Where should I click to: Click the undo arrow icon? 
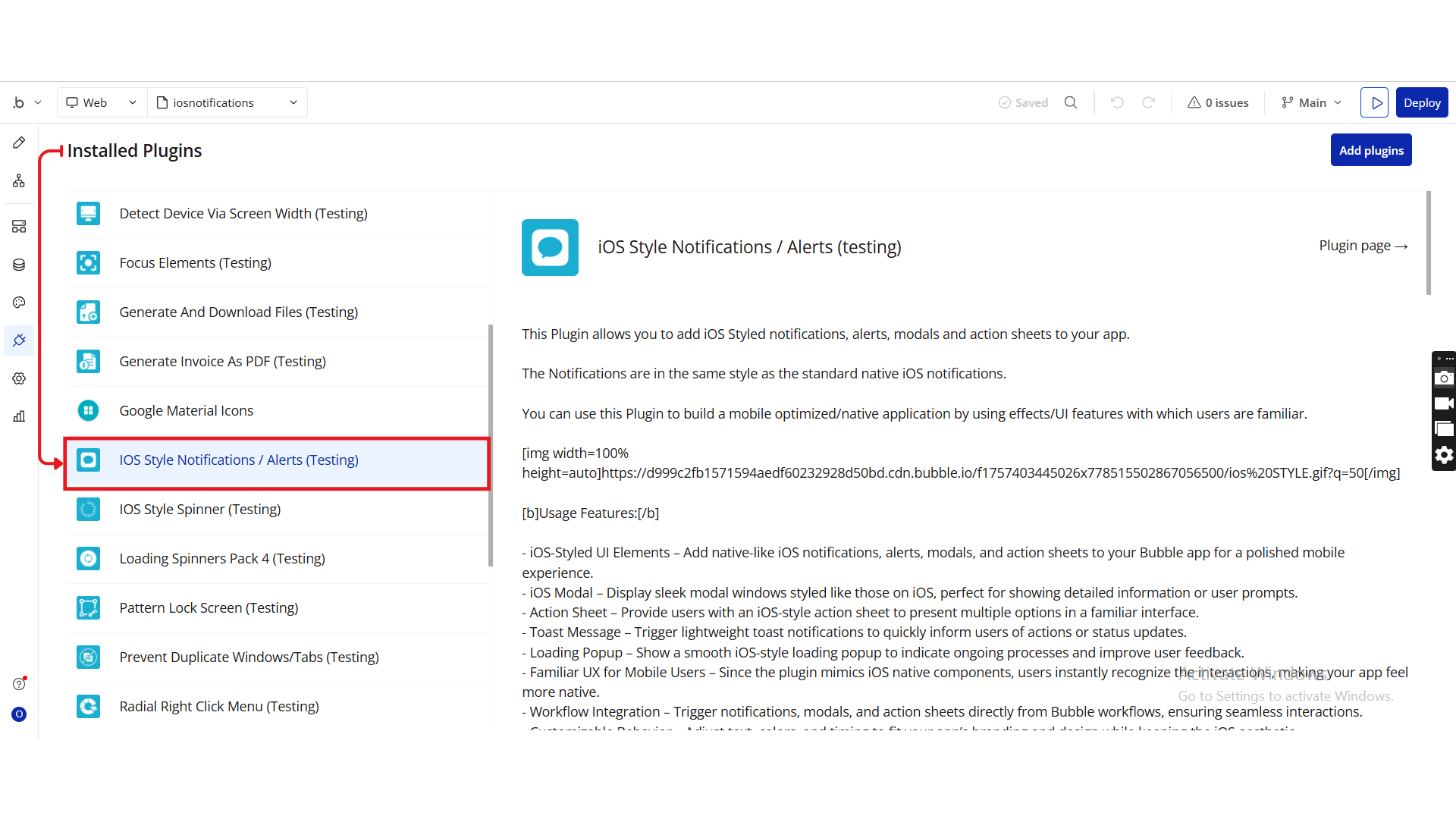(x=1117, y=102)
